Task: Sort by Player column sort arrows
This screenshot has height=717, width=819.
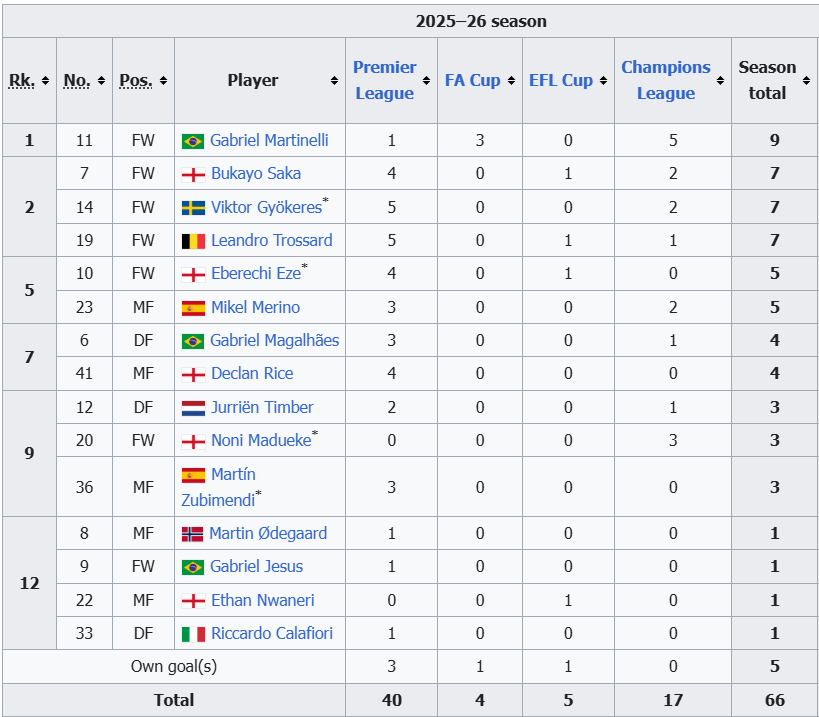Action: click(334, 81)
